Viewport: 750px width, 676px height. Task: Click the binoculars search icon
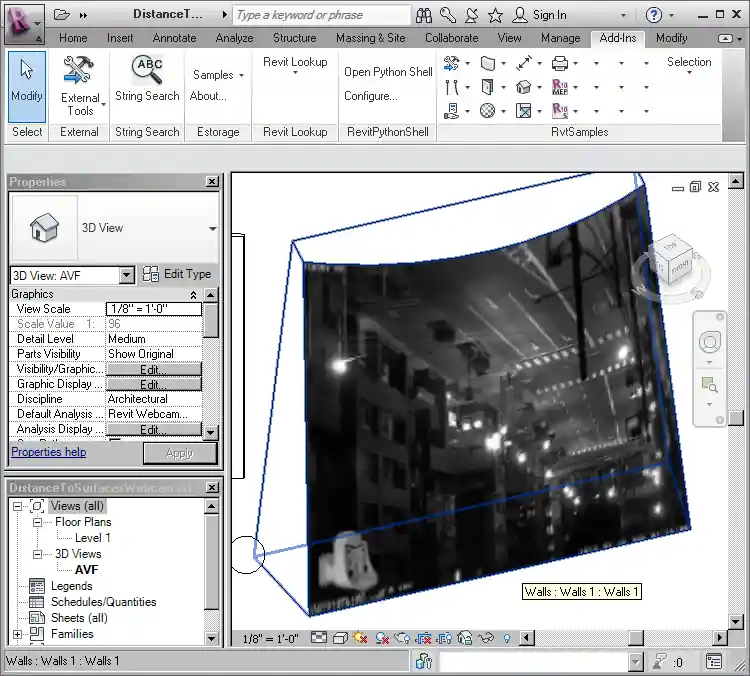tap(424, 15)
